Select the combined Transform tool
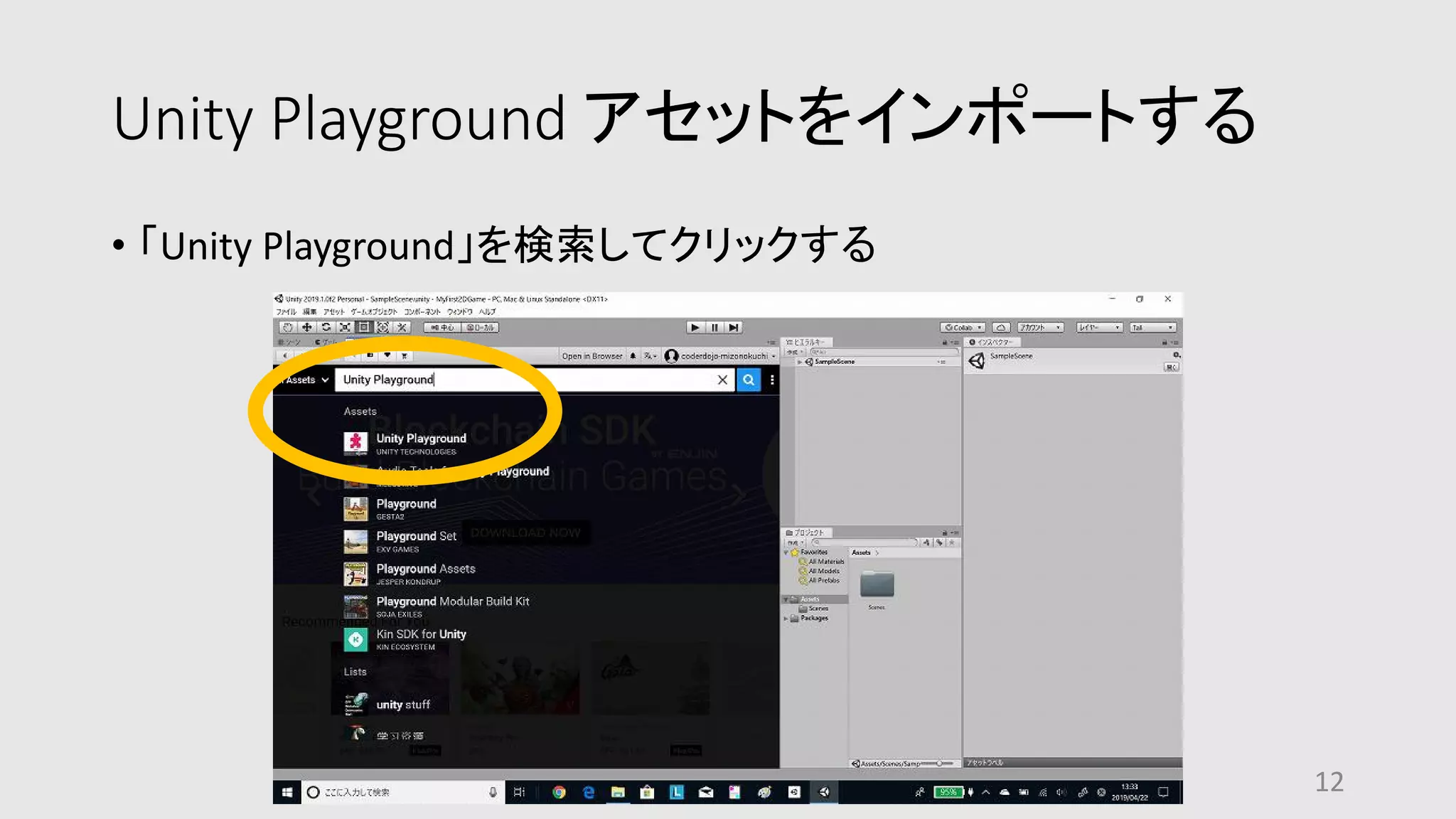 tap(383, 327)
